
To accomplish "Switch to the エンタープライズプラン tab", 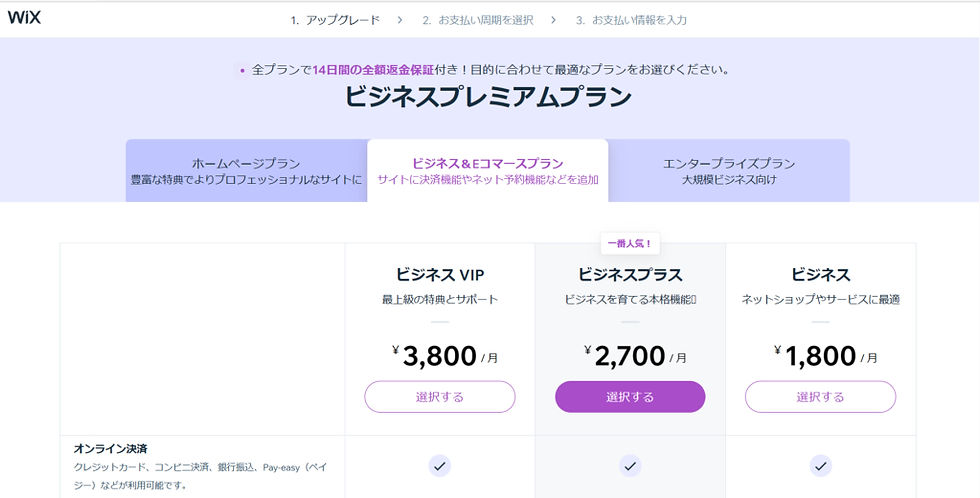I will click(729, 171).
